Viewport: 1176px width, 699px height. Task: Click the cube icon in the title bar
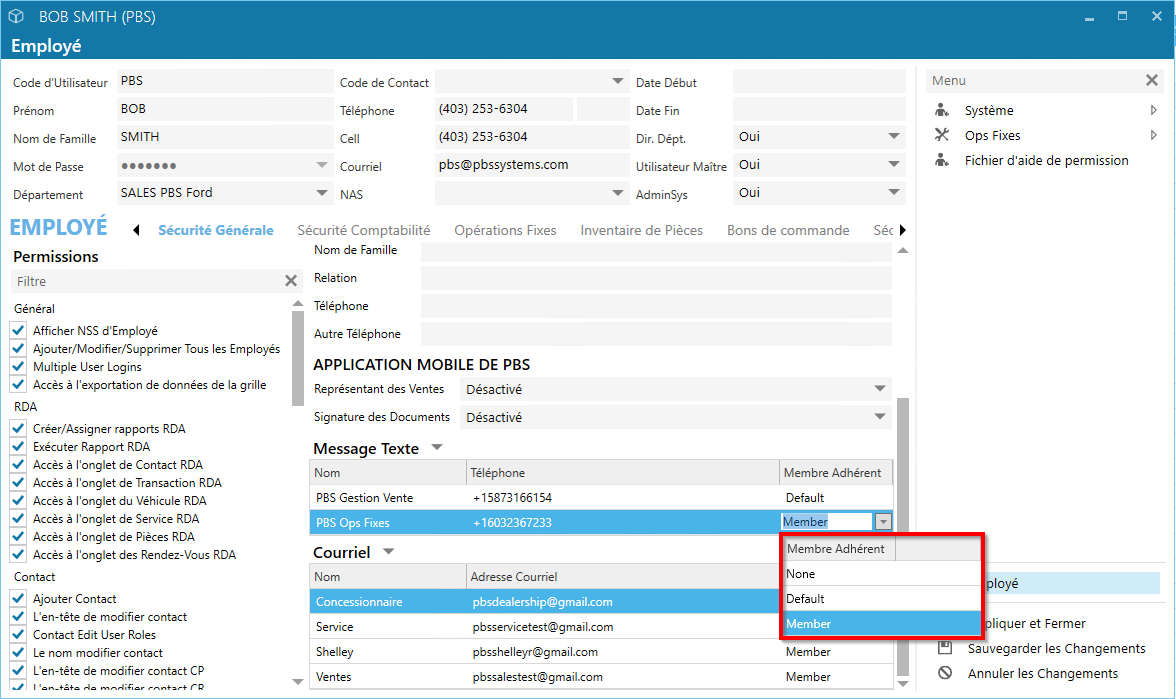coord(16,16)
